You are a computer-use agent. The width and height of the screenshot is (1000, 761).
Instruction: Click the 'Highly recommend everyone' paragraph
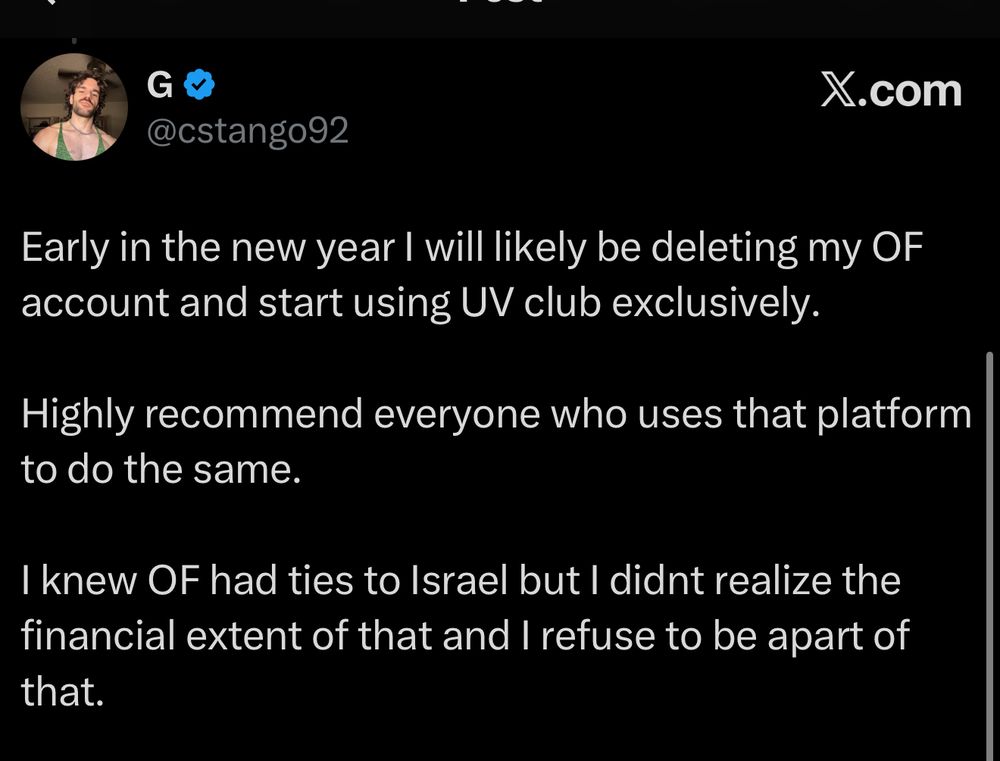pos(495,441)
